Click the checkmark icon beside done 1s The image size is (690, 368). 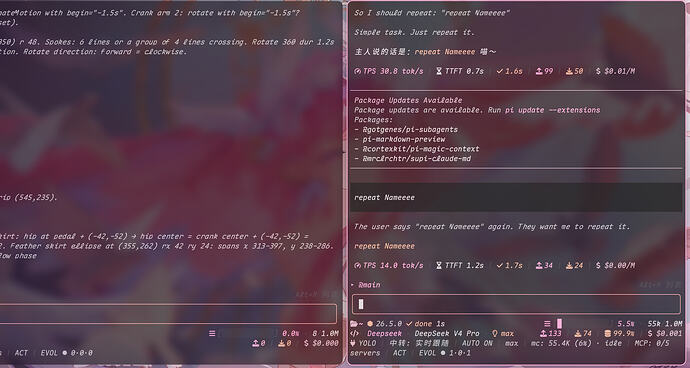(x=409, y=324)
